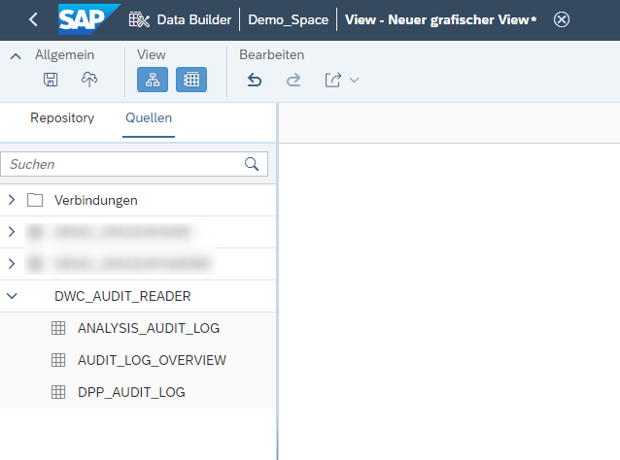The height and width of the screenshot is (460, 620).
Task: Collapse the toolbar with the up chevron
Action: (15, 57)
